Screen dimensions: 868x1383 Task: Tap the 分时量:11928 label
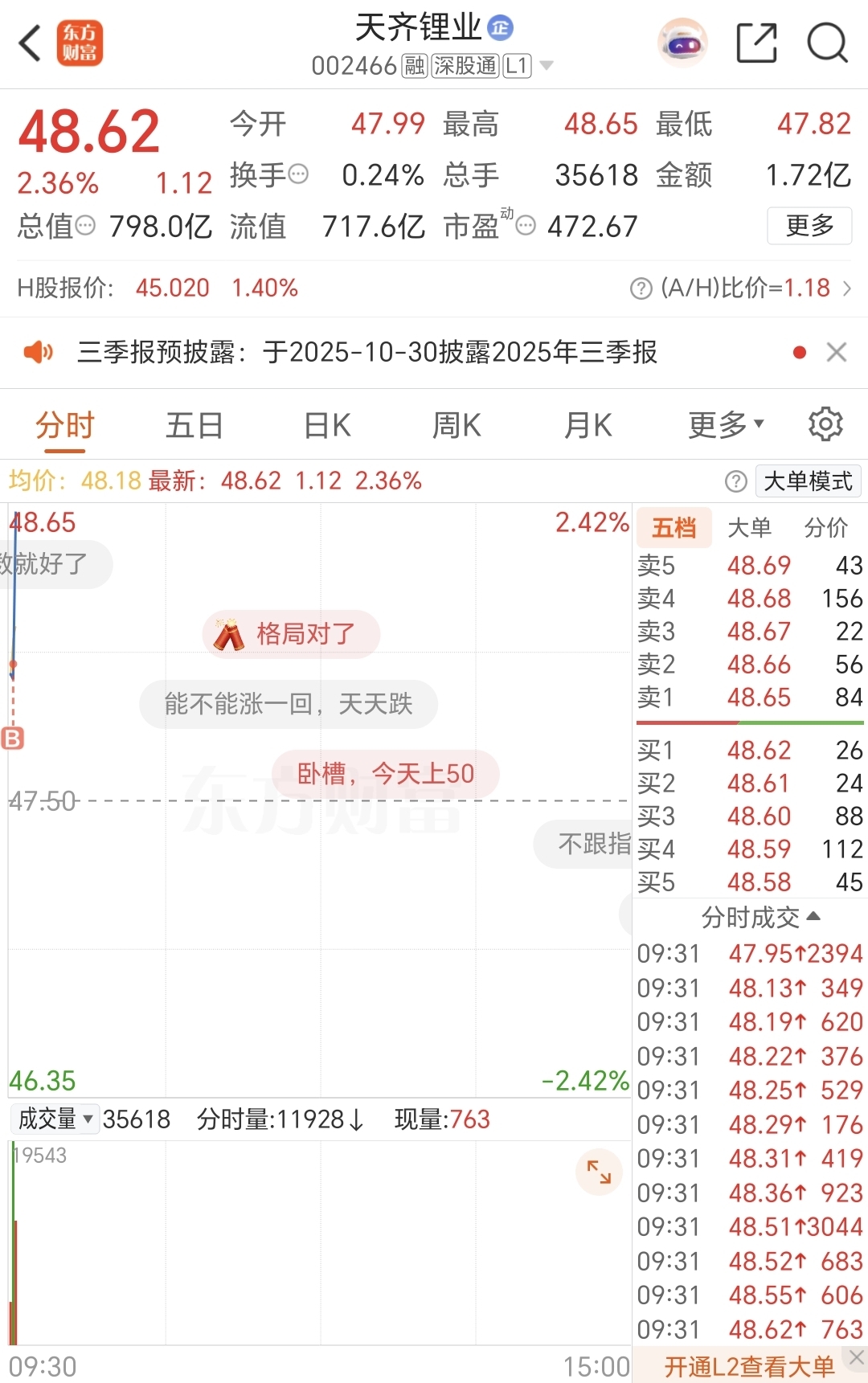click(280, 1119)
